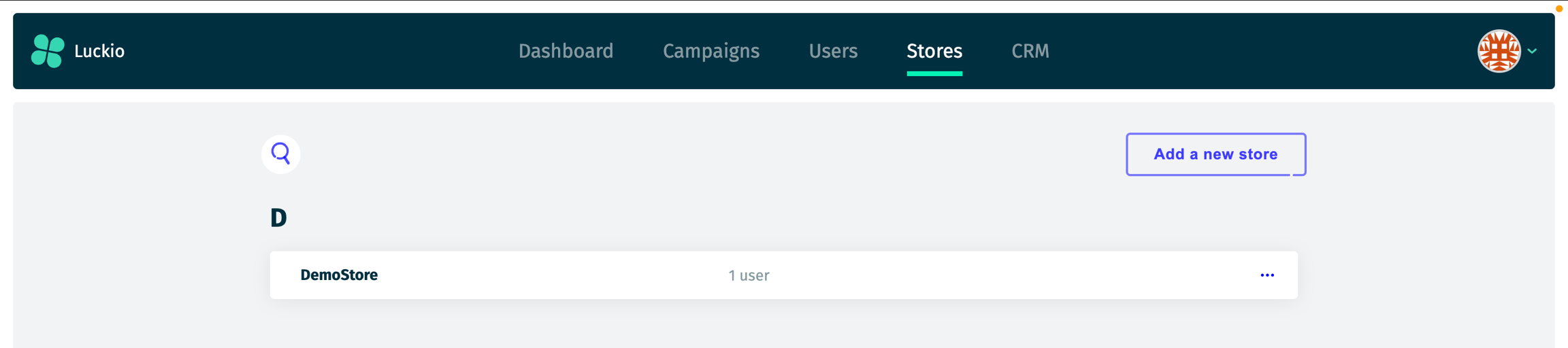Image resolution: width=1568 pixels, height=348 pixels.
Task: Click the orange status dot in the corner
Action: tap(1559, 9)
